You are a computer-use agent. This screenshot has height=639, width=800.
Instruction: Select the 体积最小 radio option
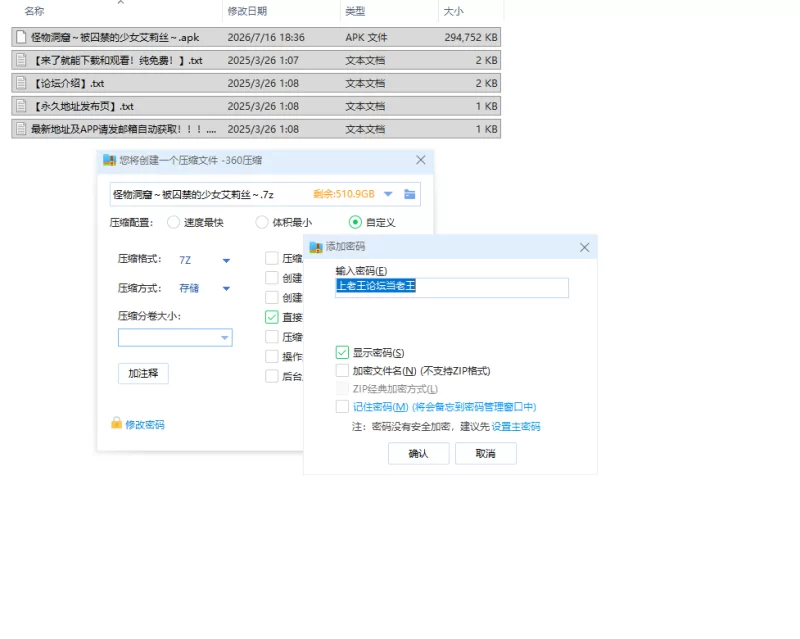[x=262, y=222]
